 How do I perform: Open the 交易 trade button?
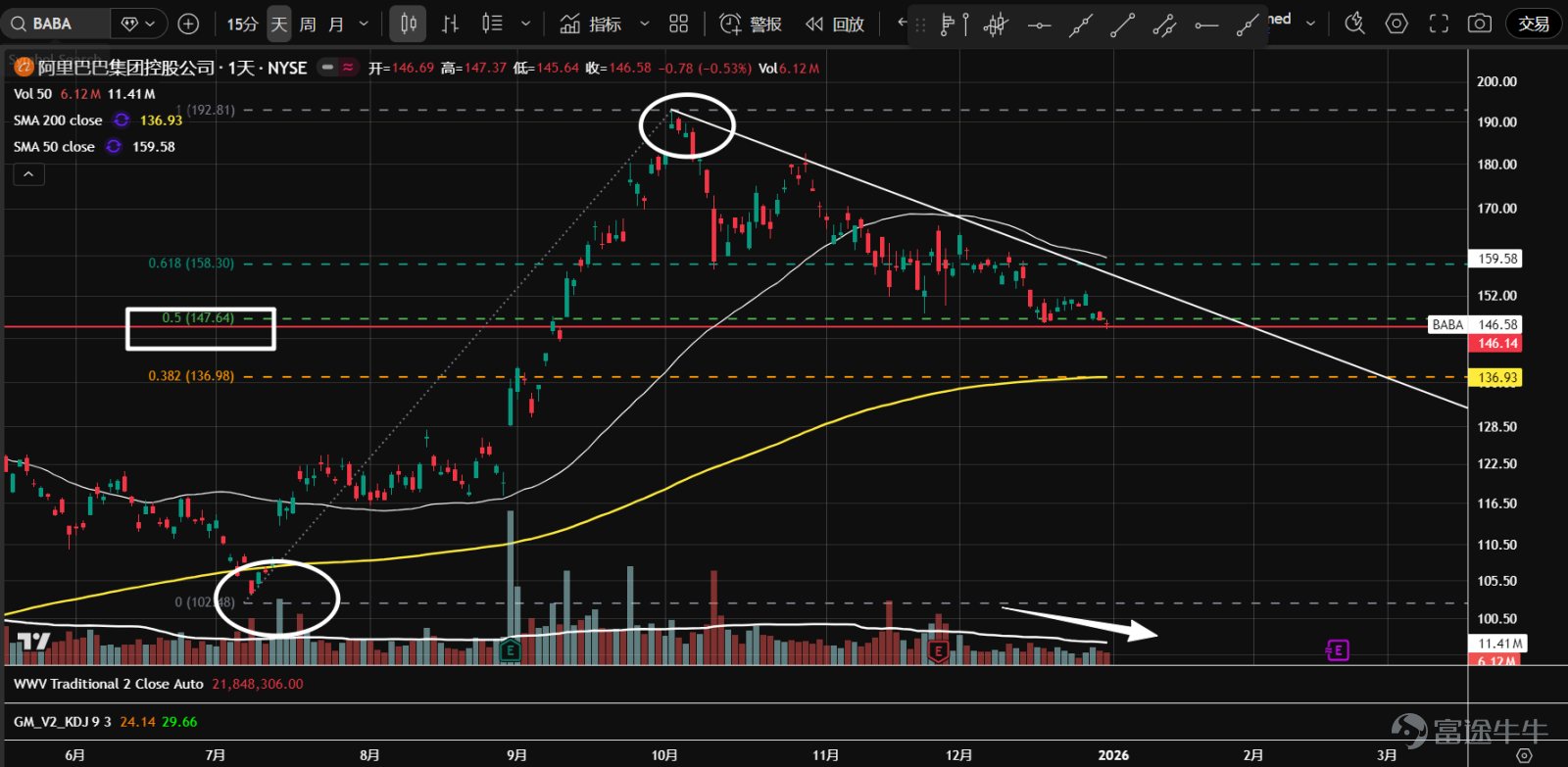(1534, 24)
